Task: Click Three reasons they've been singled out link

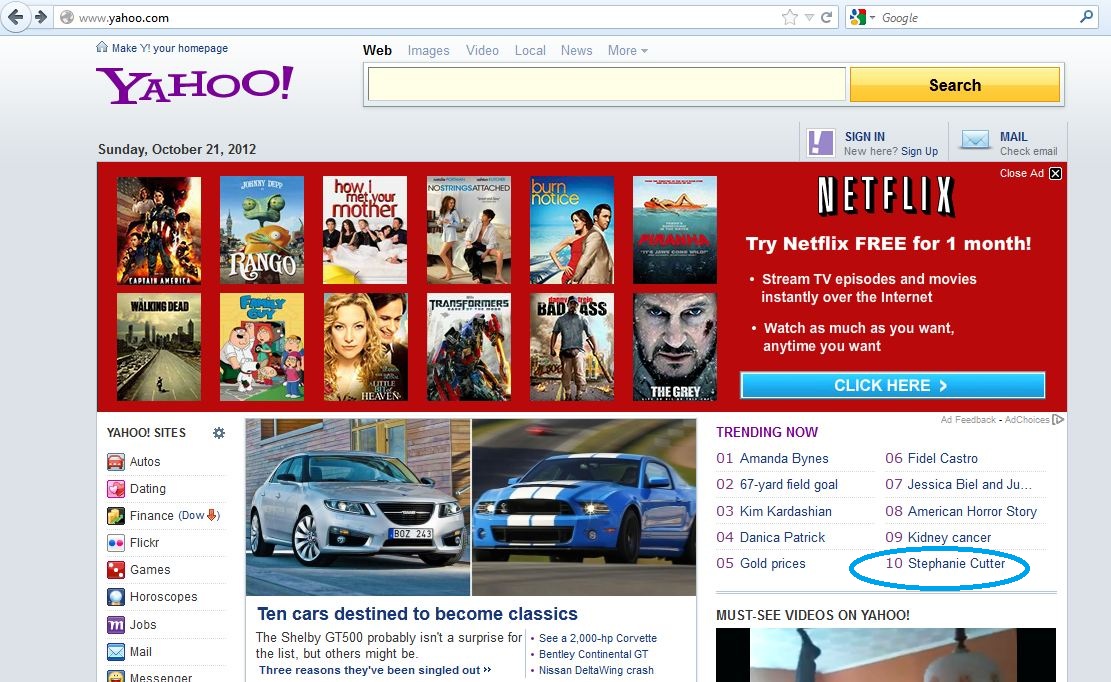Action: (x=375, y=670)
